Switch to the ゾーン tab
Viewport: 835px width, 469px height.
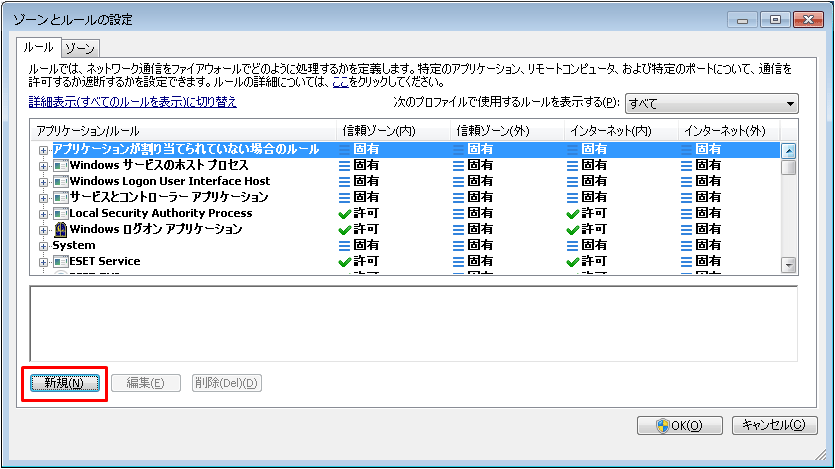79,47
